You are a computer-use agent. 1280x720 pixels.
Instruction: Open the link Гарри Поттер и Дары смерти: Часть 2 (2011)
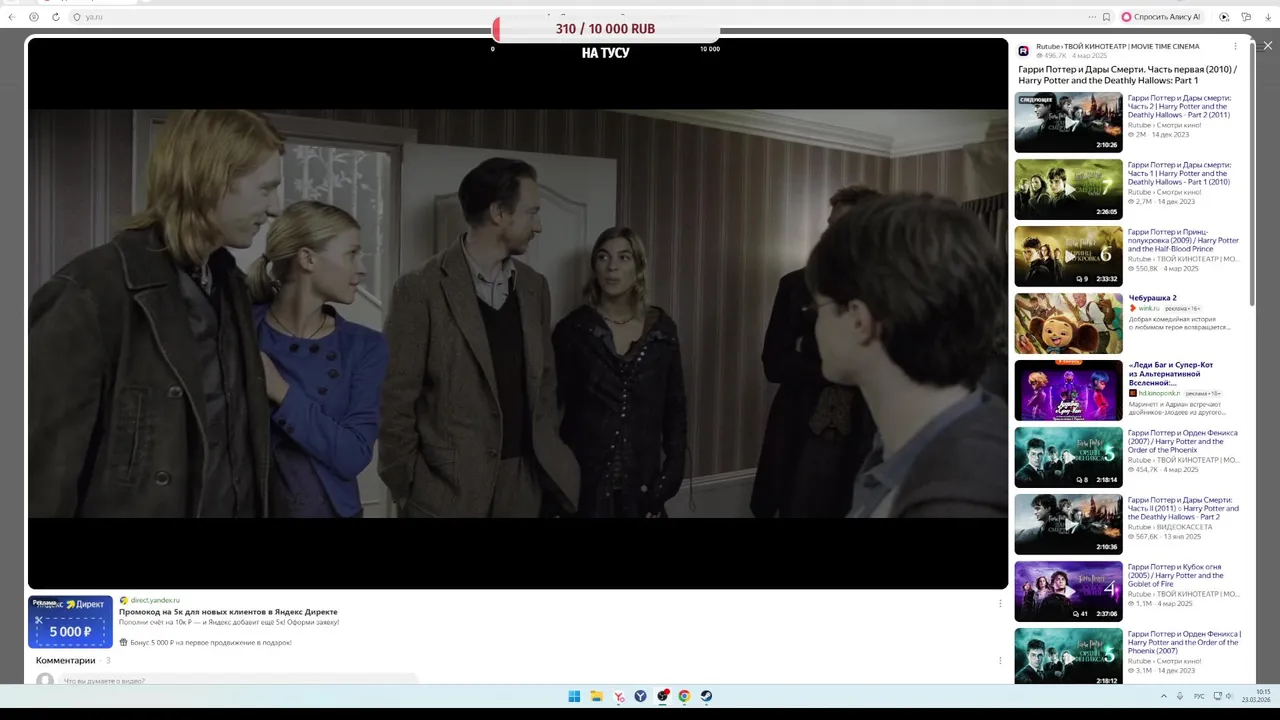[x=1180, y=107]
